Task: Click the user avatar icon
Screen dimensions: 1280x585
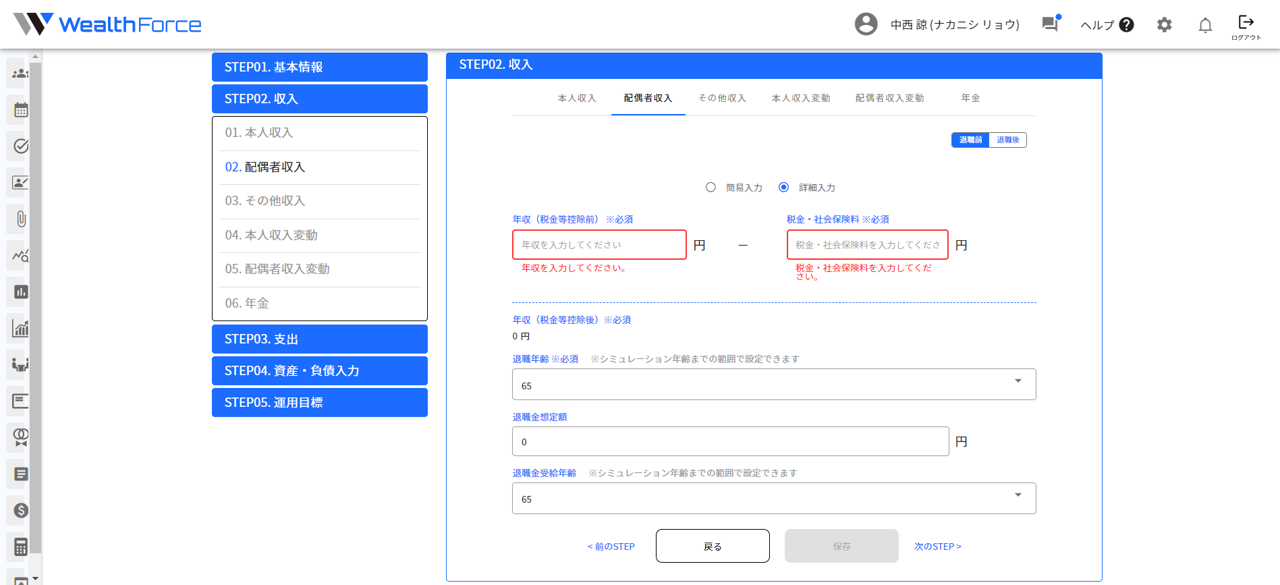Action: 866,24
